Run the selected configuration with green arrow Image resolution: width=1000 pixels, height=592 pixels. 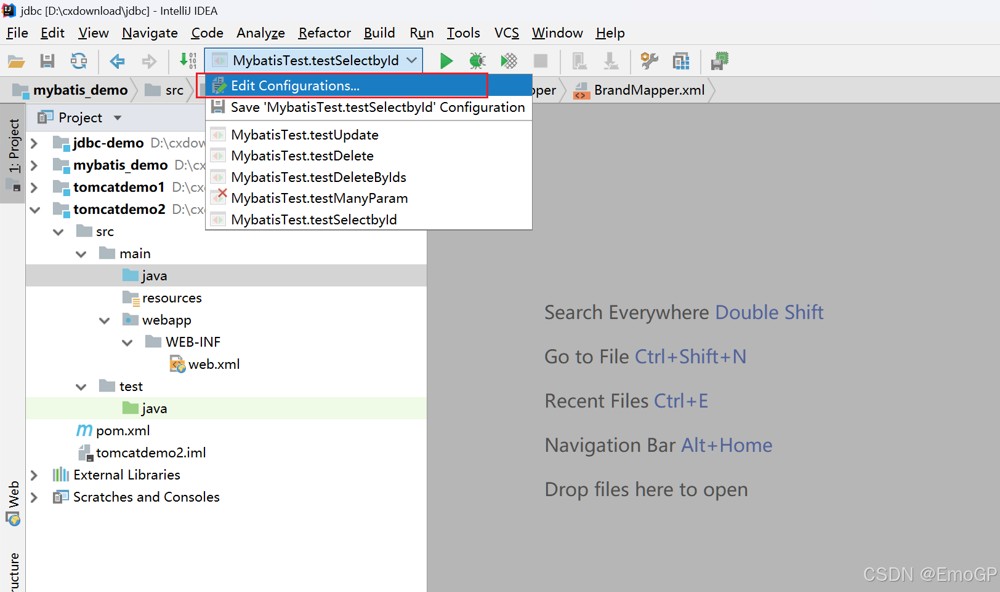click(x=446, y=61)
